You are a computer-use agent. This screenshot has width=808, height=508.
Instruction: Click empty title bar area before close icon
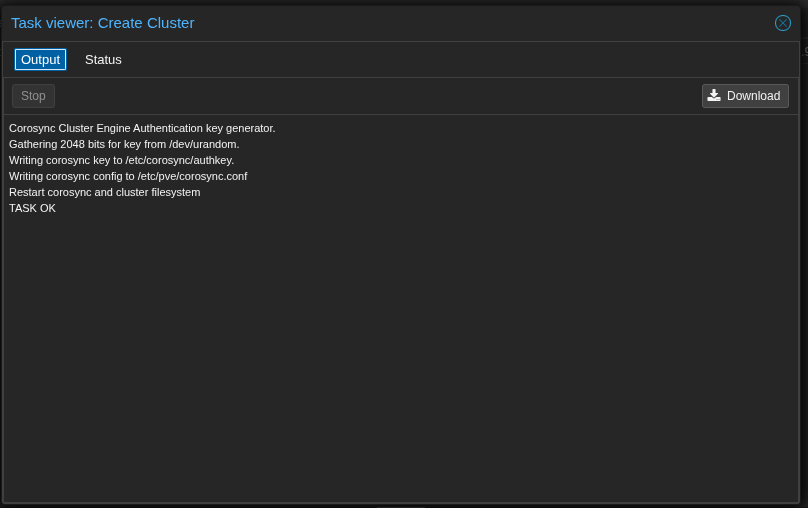500,23
